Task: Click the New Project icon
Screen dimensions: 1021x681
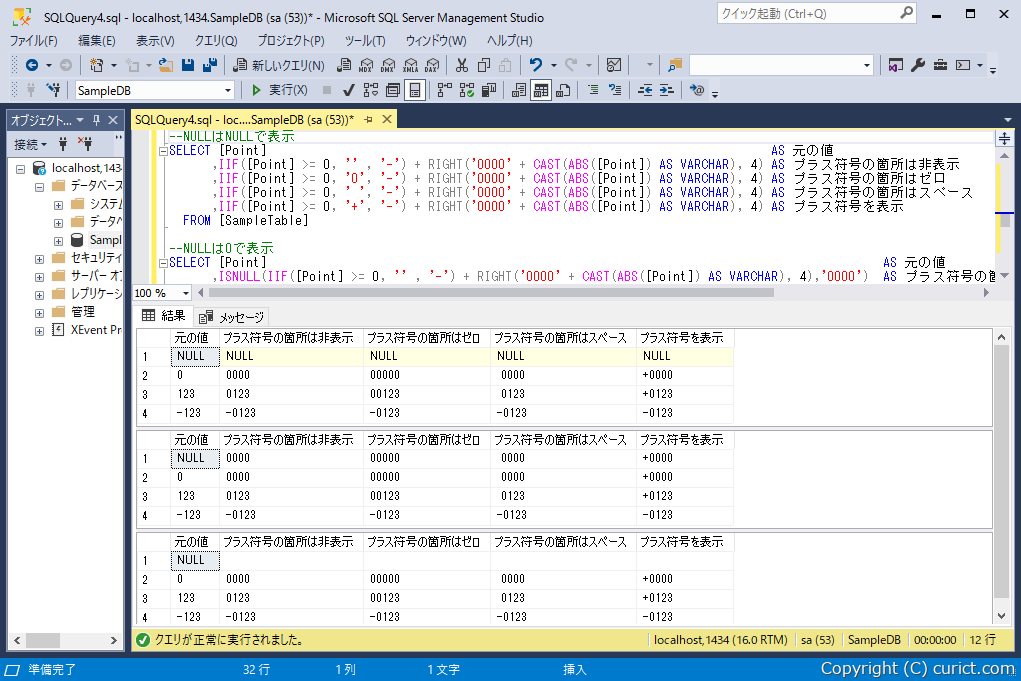Action: pos(96,65)
